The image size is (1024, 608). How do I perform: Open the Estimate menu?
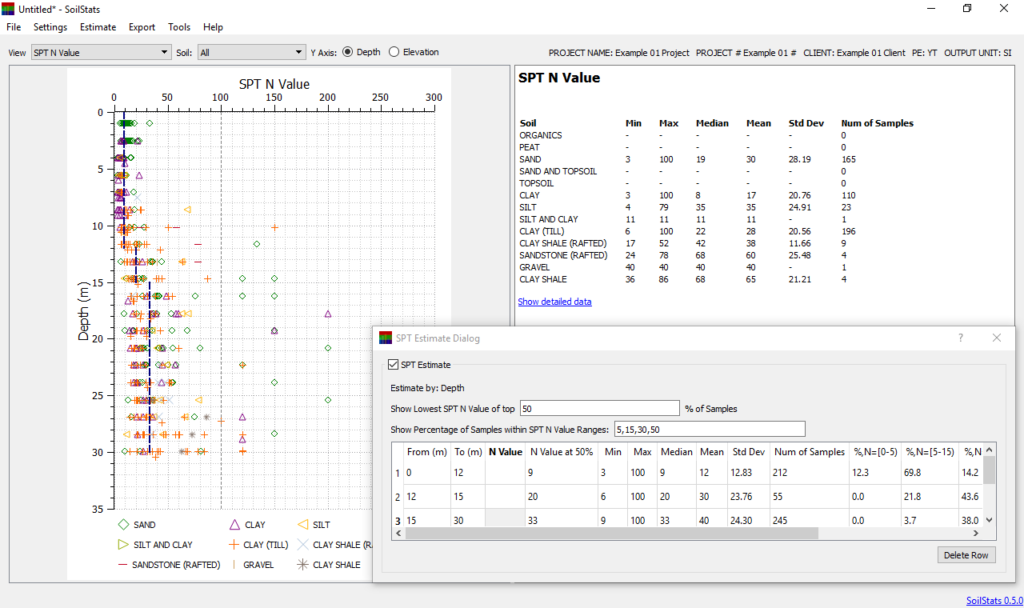[x=98, y=27]
